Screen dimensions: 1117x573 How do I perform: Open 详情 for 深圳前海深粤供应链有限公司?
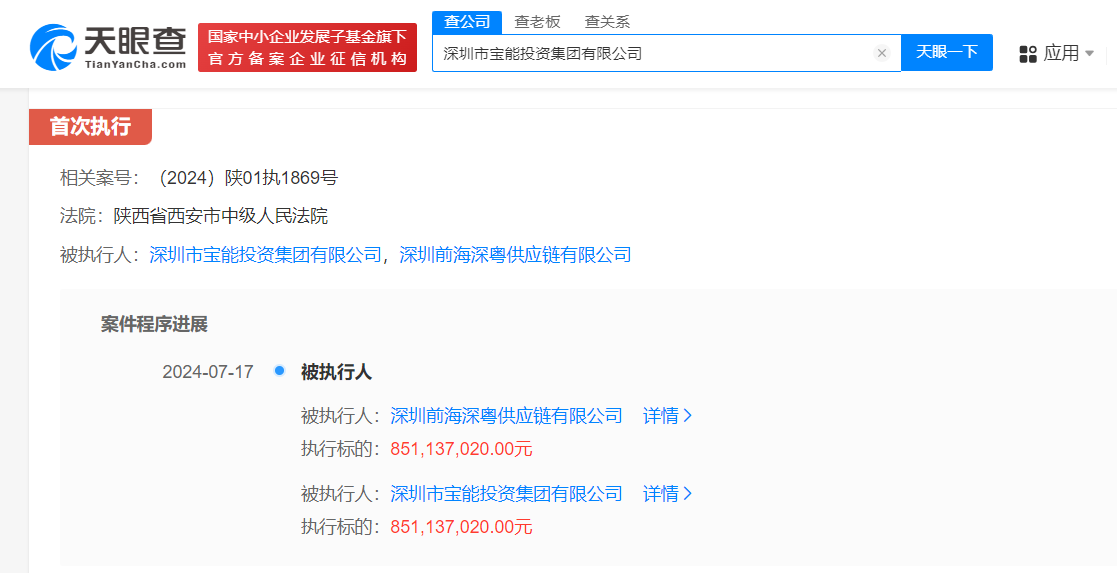pos(667,415)
